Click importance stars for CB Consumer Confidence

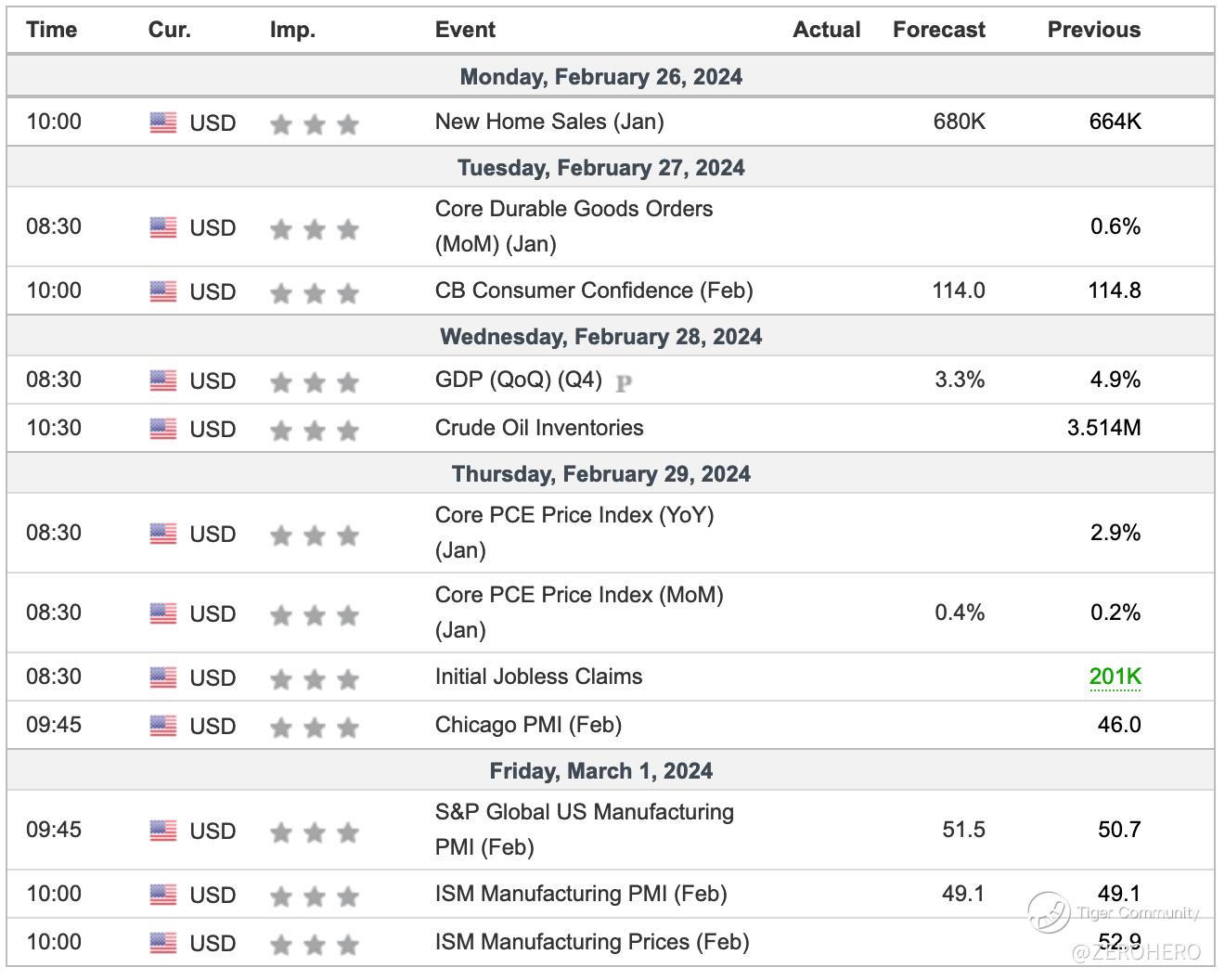point(314,293)
